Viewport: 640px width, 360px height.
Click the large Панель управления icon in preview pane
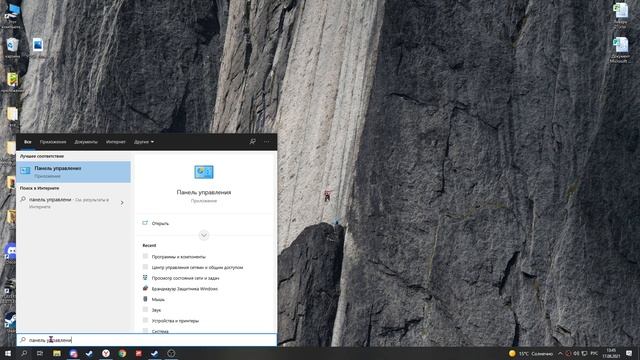pyautogui.click(x=204, y=172)
